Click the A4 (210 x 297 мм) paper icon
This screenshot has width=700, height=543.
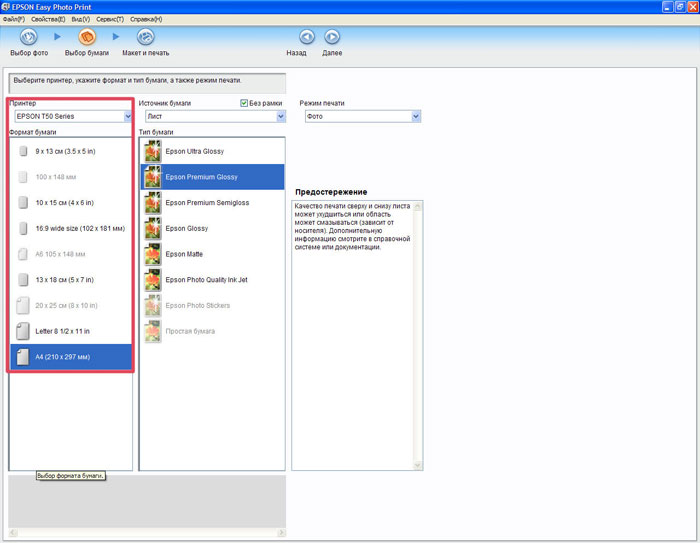coord(23,357)
